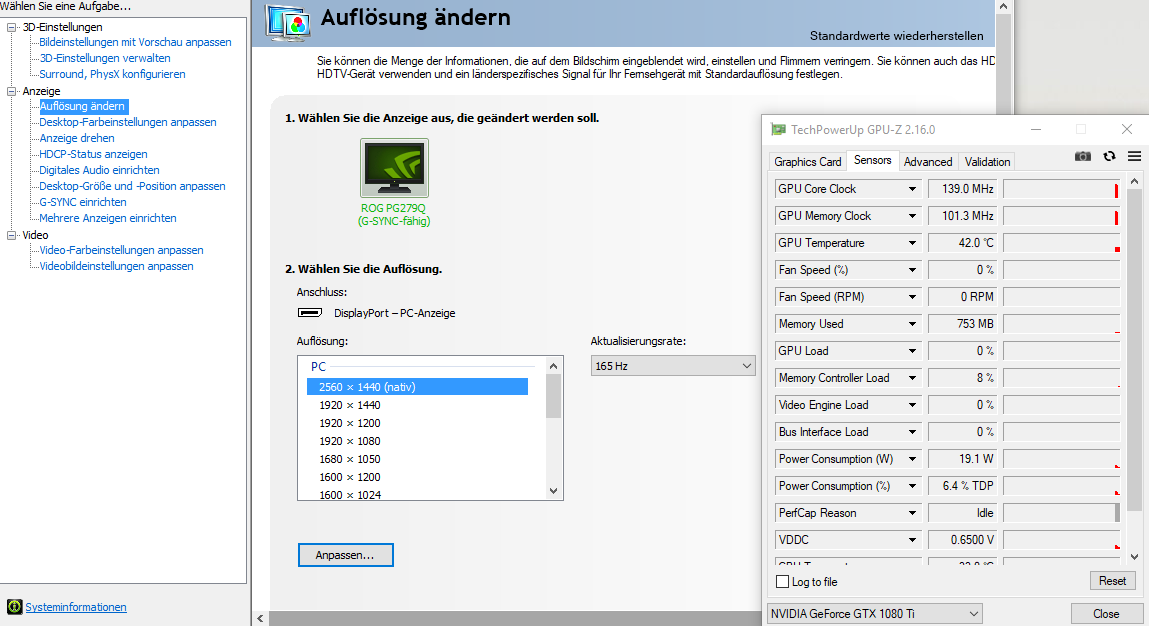Click the GPU-Z Close button

click(x=1106, y=614)
